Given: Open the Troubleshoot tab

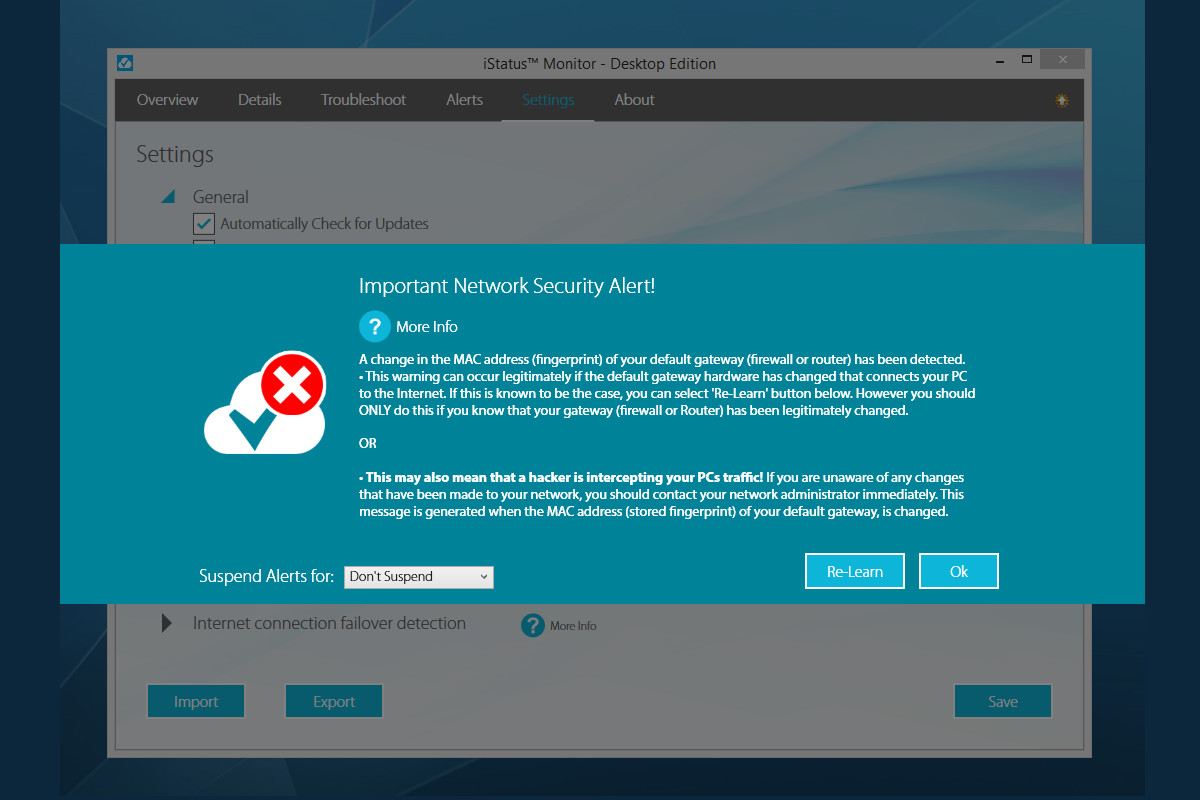Looking at the screenshot, I should tap(363, 100).
